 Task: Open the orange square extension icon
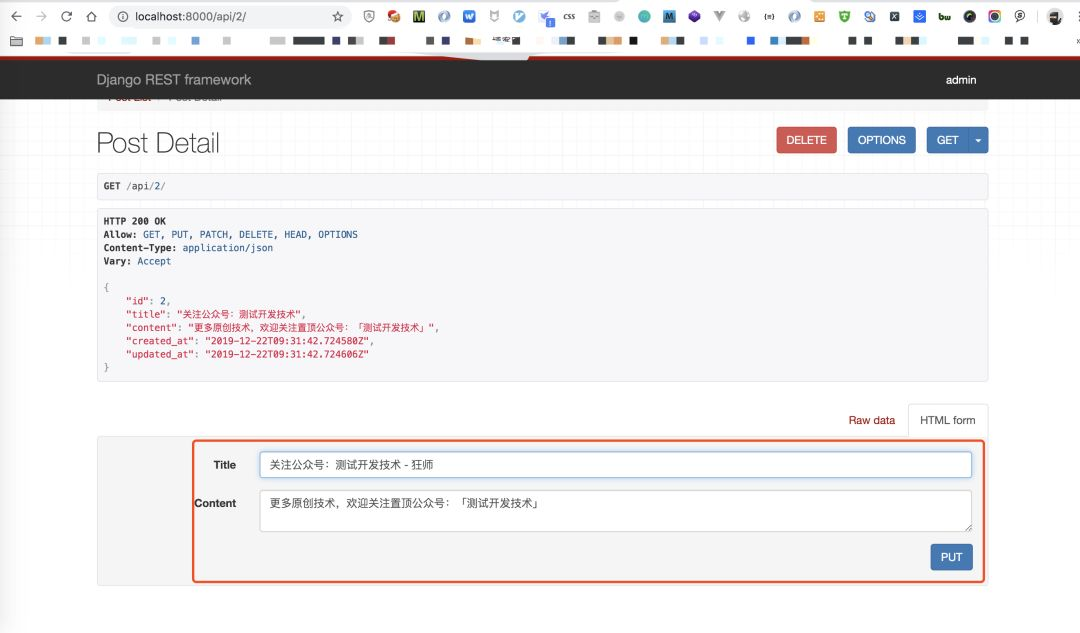819,17
